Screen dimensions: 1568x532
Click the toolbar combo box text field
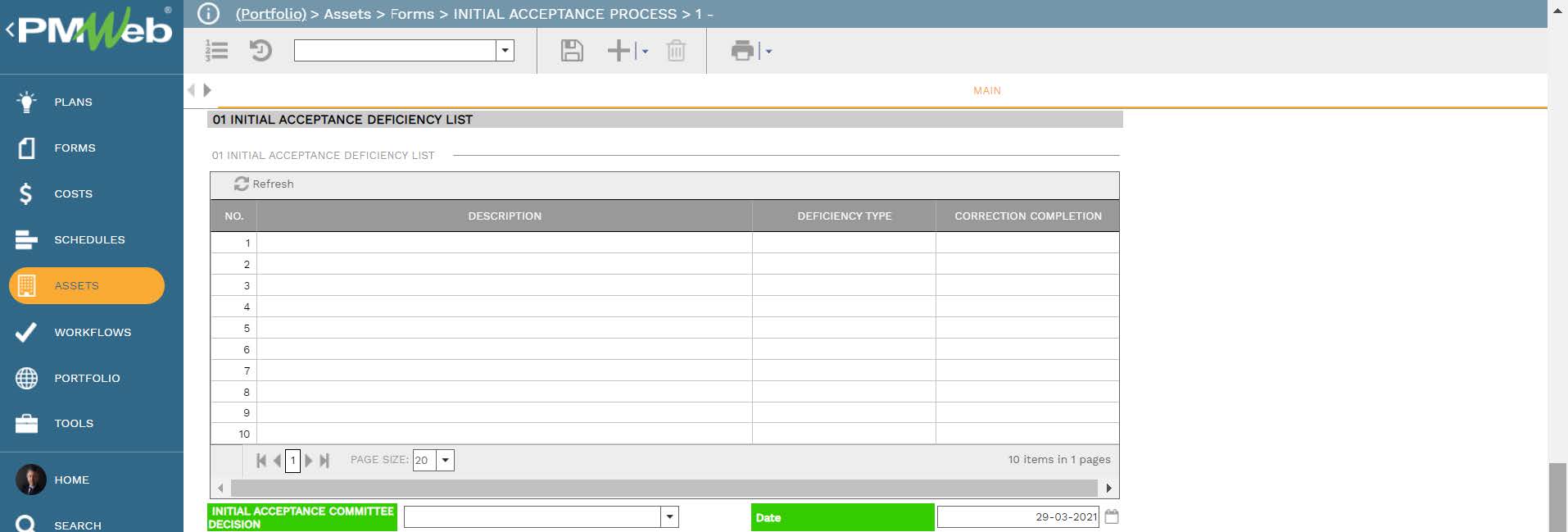tap(396, 51)
